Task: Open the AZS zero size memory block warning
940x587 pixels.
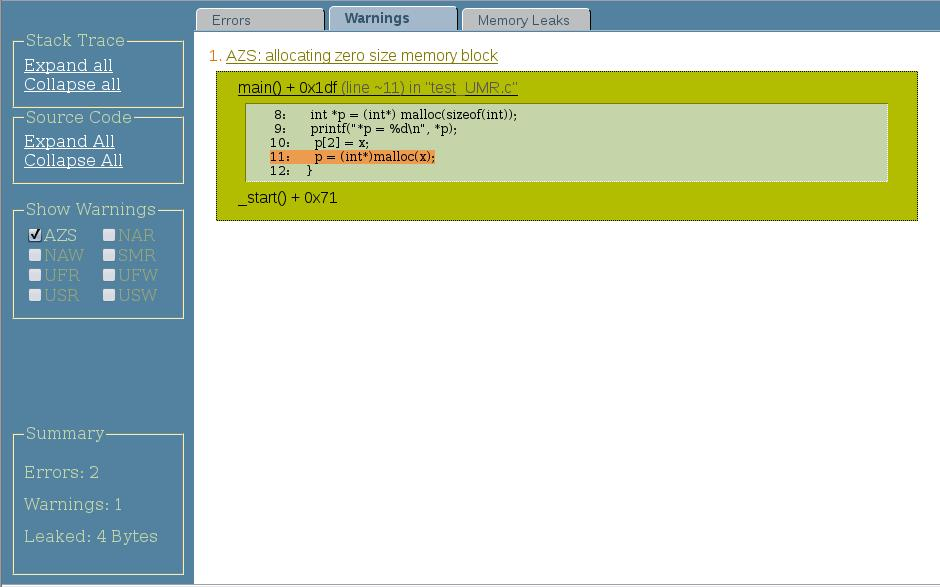Action: pyautogui.click(x=361, y=56)
